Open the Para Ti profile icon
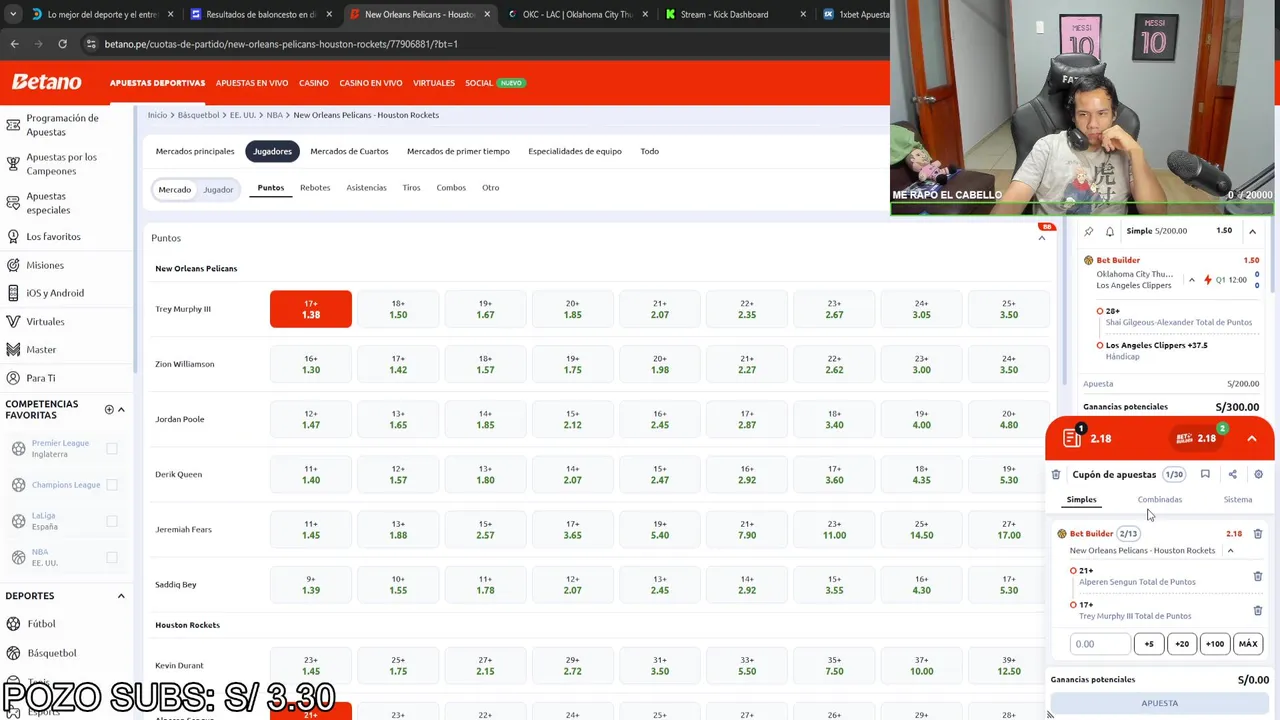 13,378
